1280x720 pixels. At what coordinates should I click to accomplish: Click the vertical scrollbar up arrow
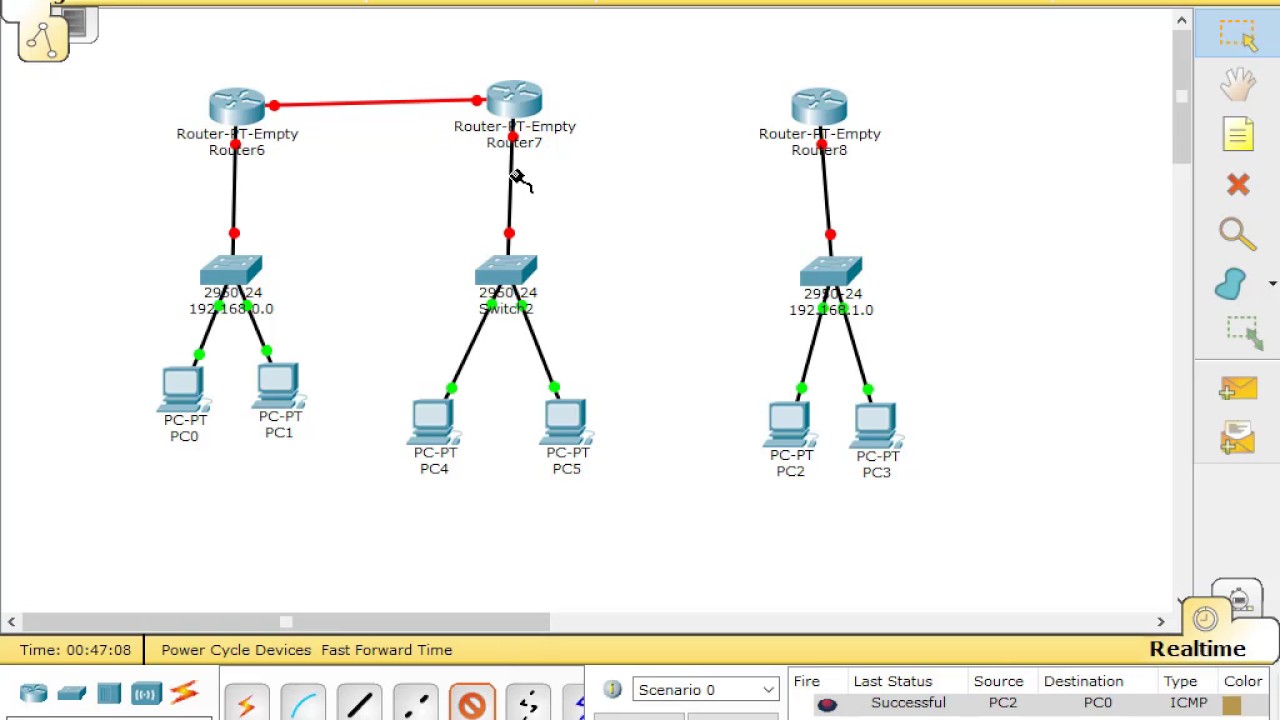tap(1182, 20)
